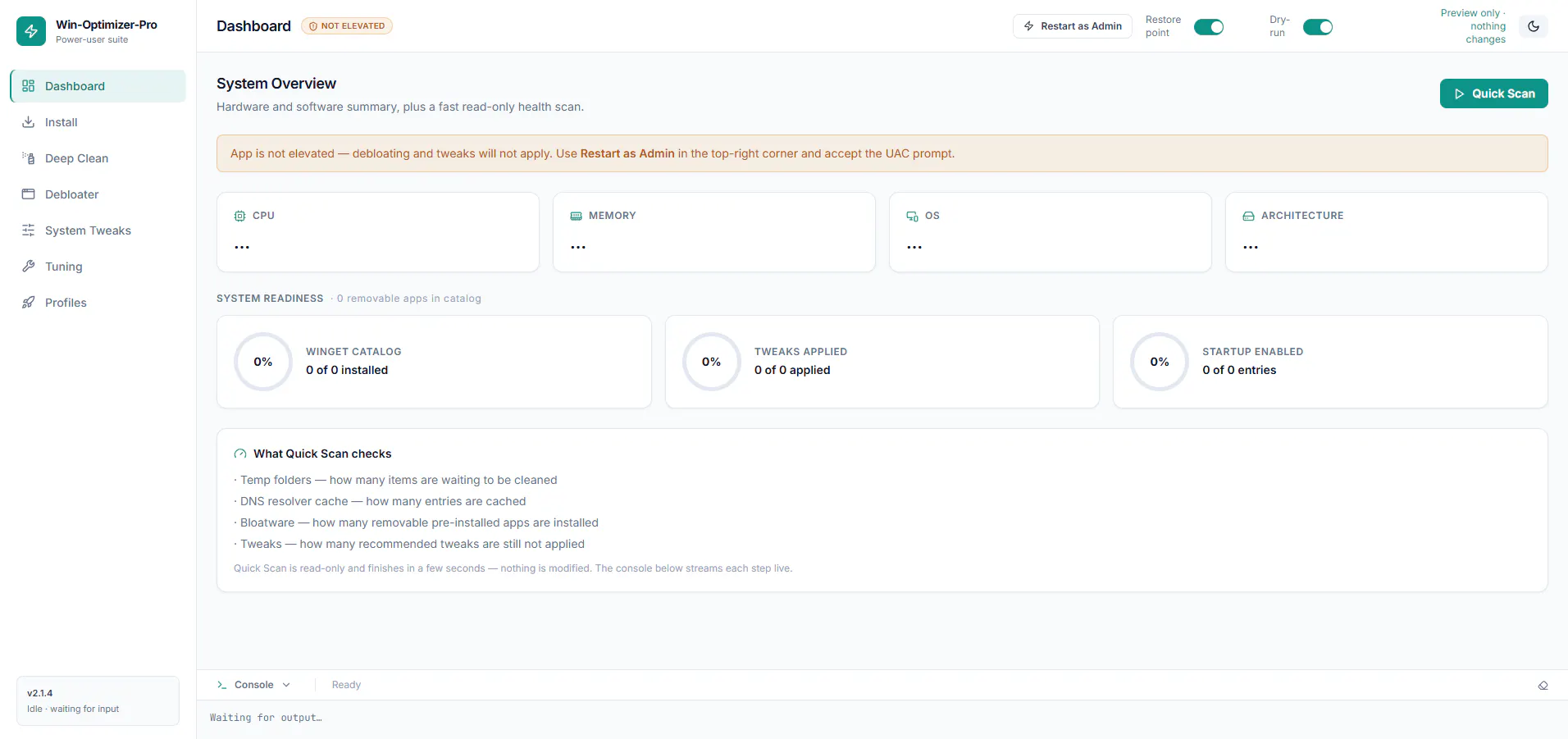1568x739 pixels.
Task: Click the Winget Catalog 0% progress ring
Action: coord(263,362)
